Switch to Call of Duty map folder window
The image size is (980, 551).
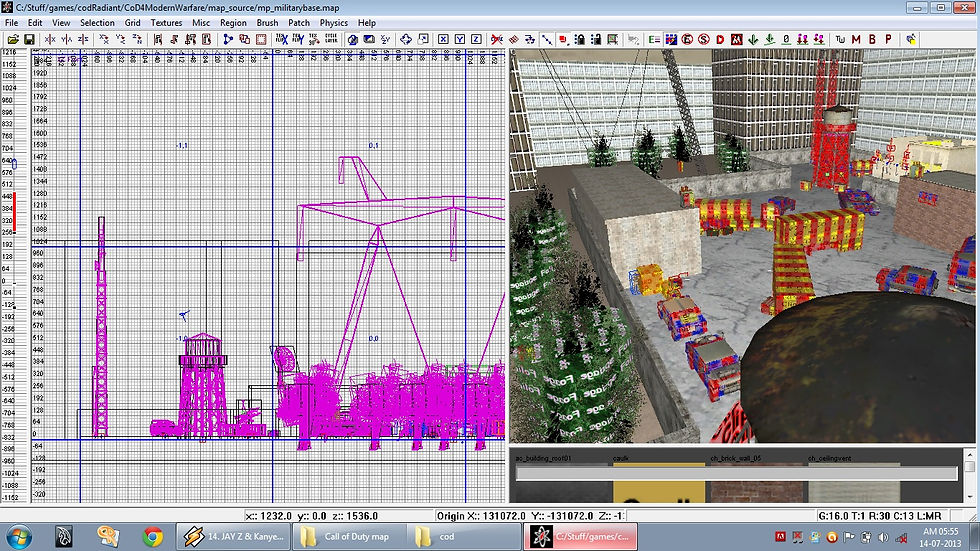coord(347,537)
